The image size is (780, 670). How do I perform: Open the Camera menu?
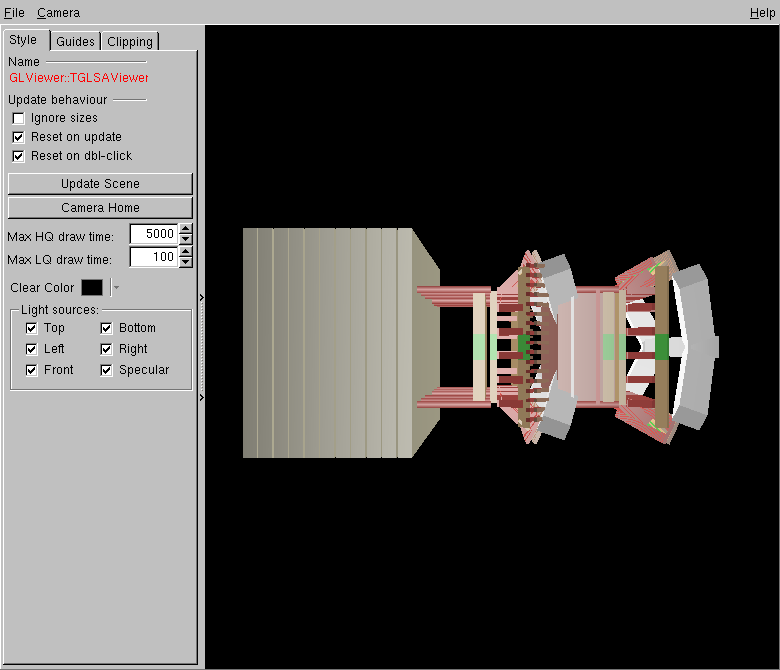click(58, 13)
